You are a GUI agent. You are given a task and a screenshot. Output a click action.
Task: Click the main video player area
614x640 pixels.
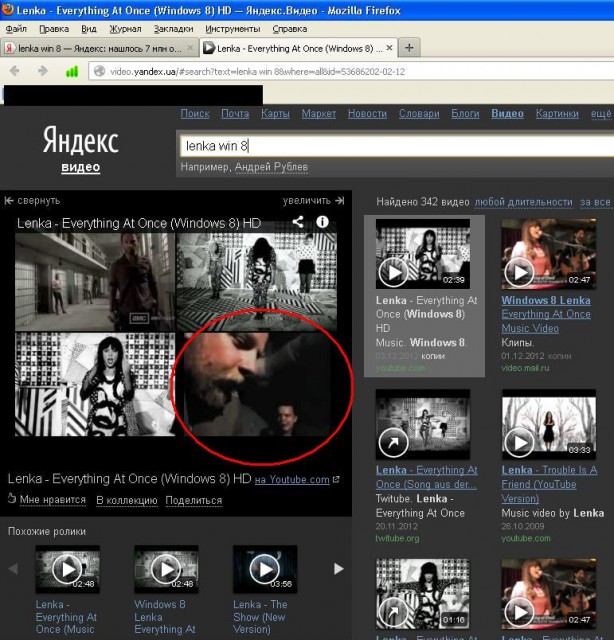176,335
